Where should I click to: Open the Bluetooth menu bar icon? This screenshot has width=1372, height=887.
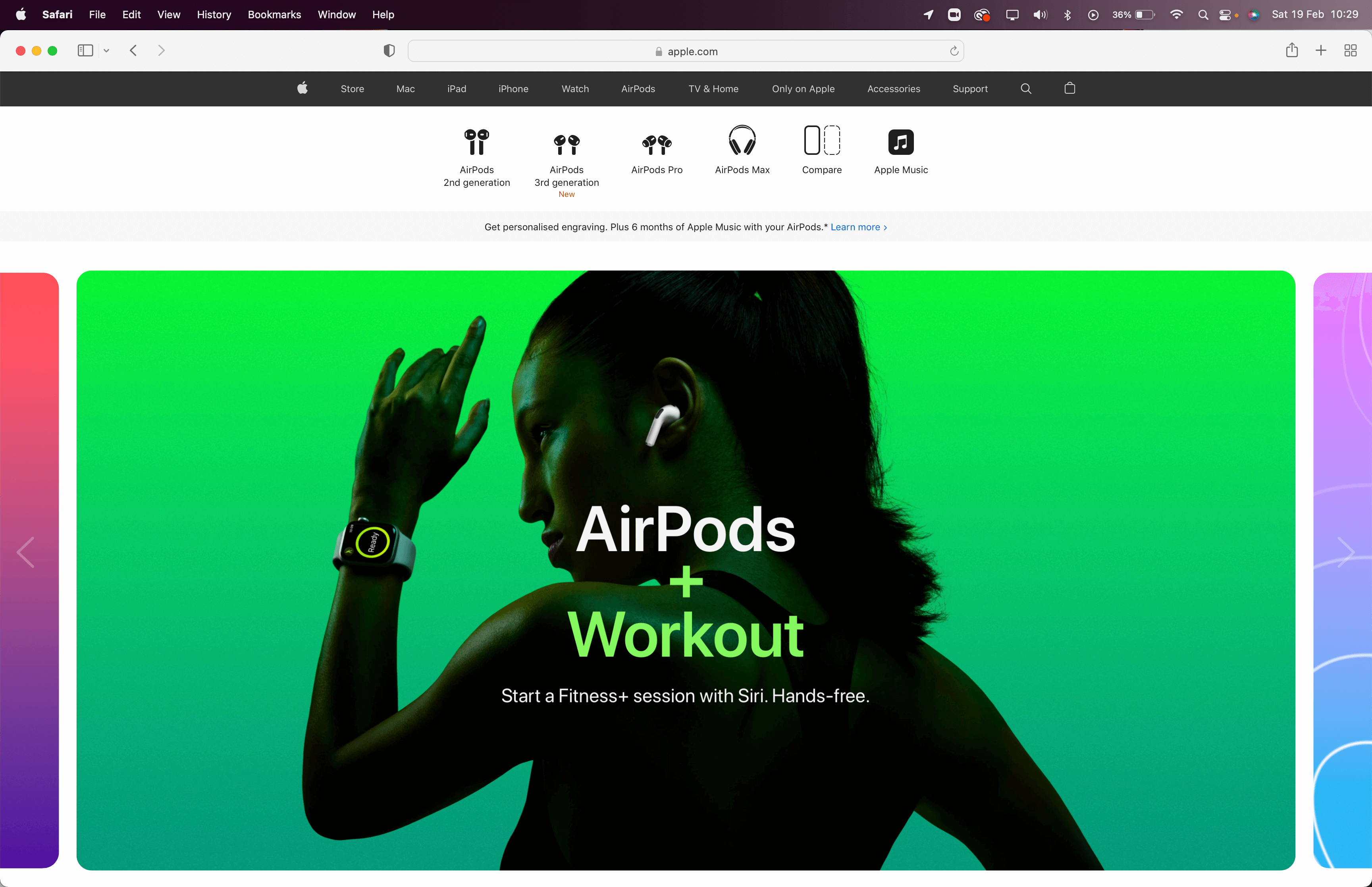[1067, 14]
